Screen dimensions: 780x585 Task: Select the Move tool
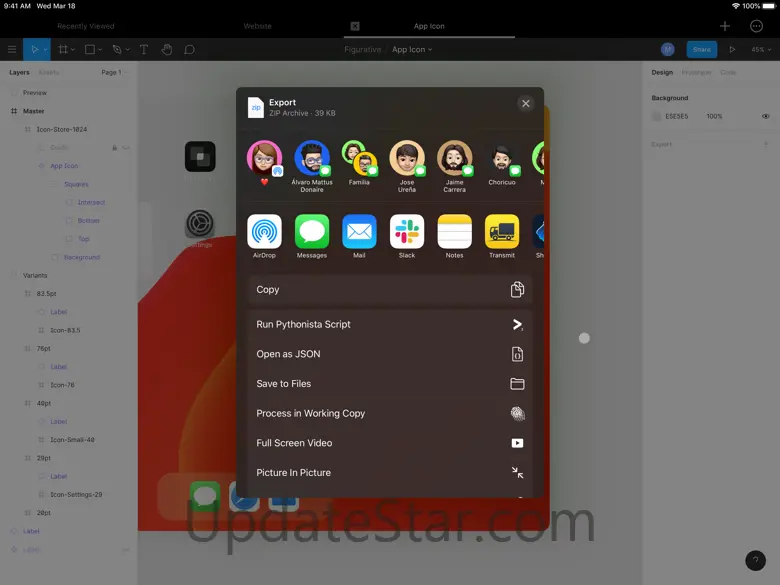tap(34, 49)
